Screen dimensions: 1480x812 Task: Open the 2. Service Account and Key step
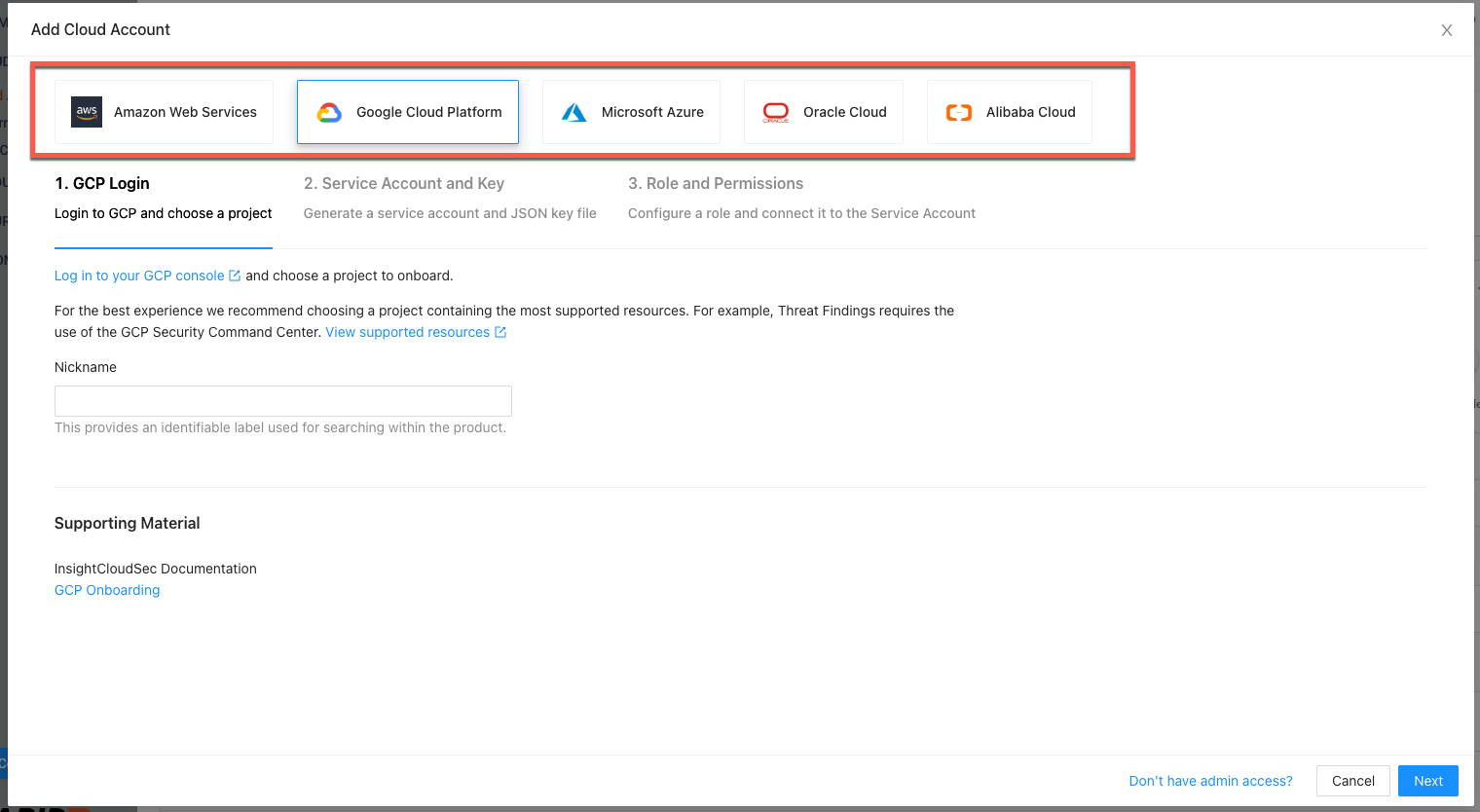(x=450, y=198)
